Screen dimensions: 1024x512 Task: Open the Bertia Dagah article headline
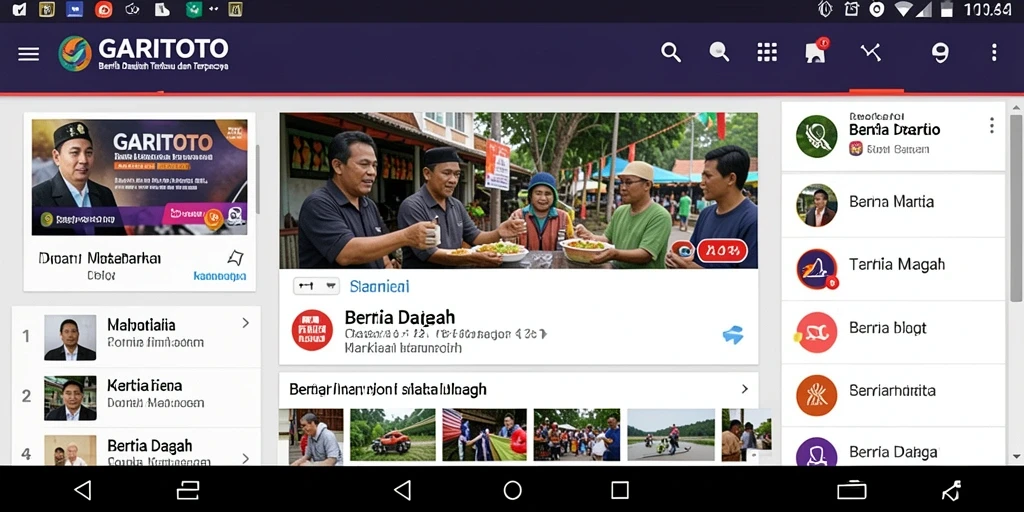[400, 317]
